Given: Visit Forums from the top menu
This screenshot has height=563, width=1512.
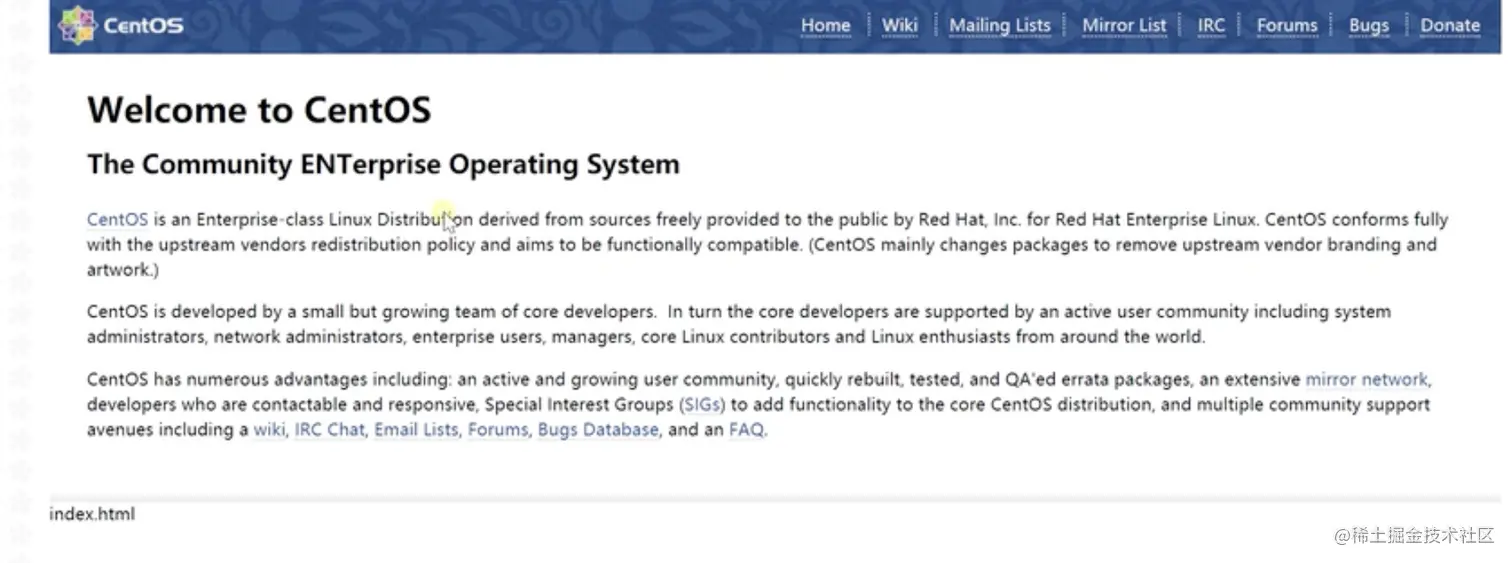Looking at the screenshot, I should [x=1287, y=26].
